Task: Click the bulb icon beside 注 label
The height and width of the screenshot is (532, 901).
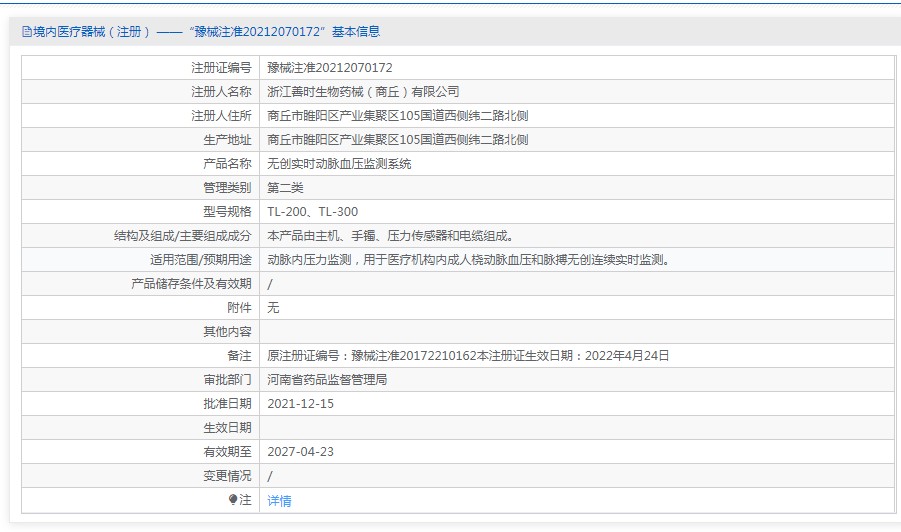Action: coord(233,500)
